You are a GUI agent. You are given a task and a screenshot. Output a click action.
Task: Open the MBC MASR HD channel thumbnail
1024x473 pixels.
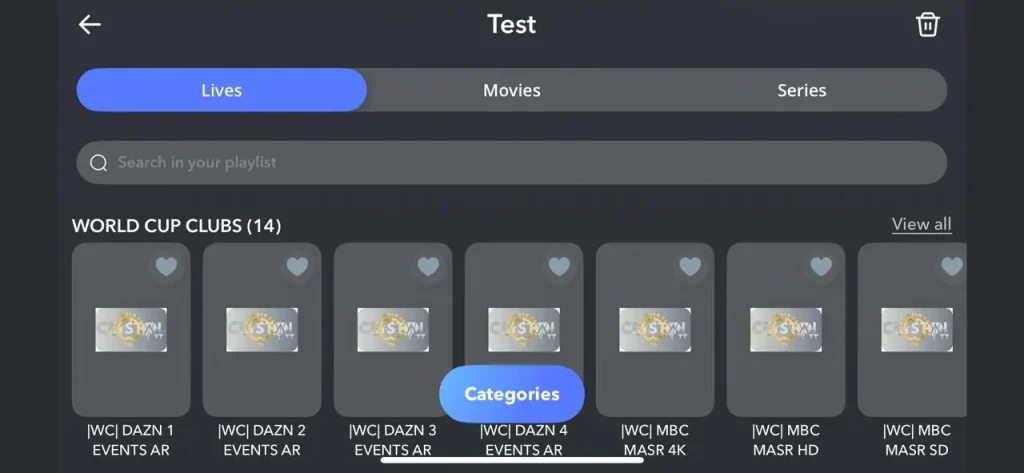tap(786, 330)
